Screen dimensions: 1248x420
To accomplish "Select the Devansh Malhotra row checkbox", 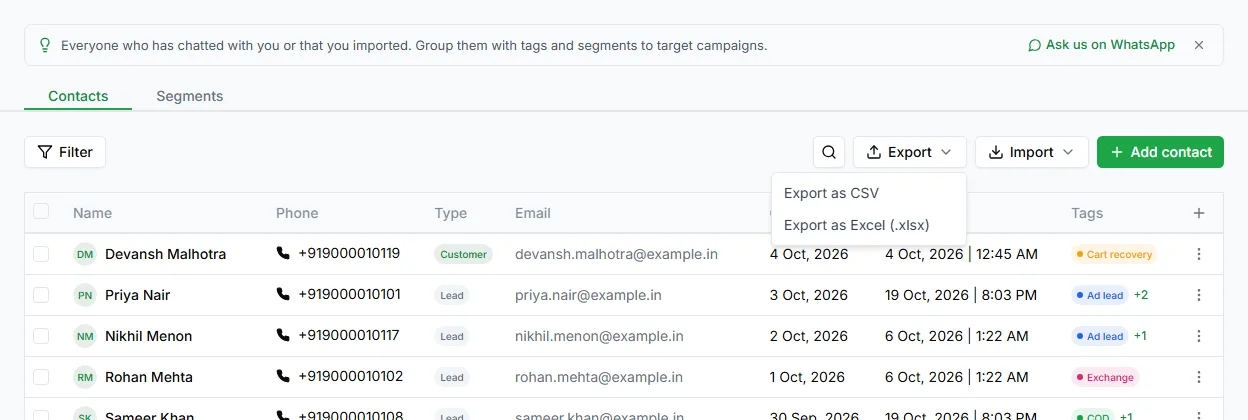I will click(41, 254).
